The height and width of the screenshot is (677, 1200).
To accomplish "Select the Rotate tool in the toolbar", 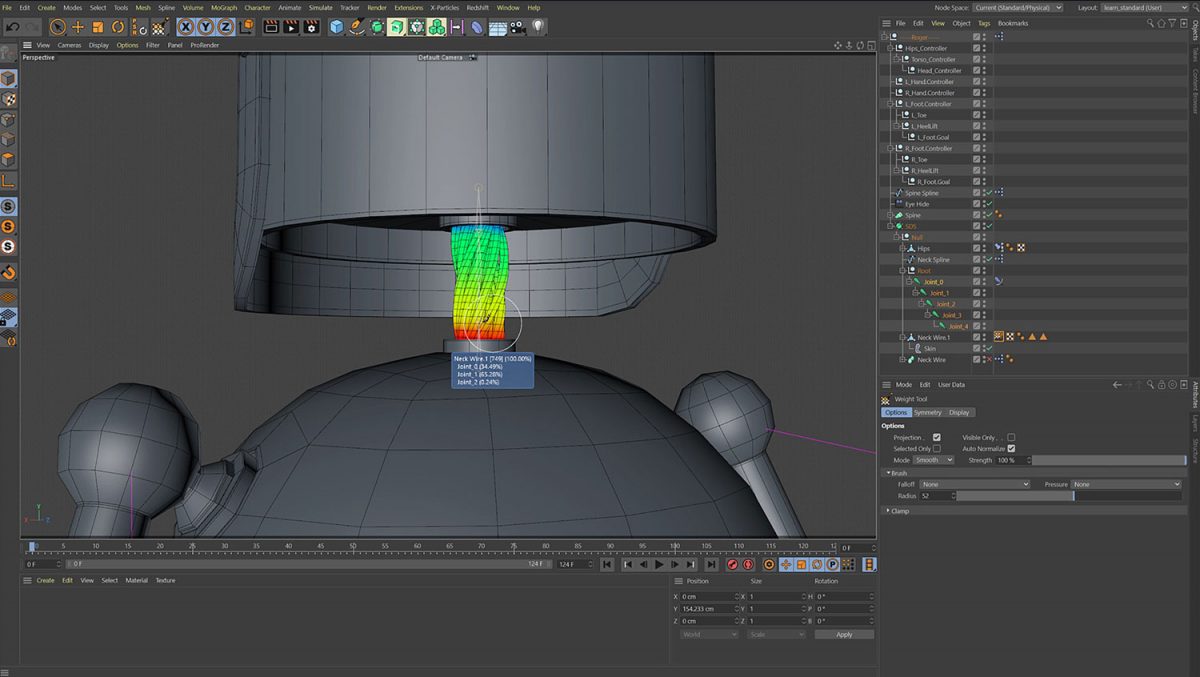I will pyautogui.click(x=120, y=26).
